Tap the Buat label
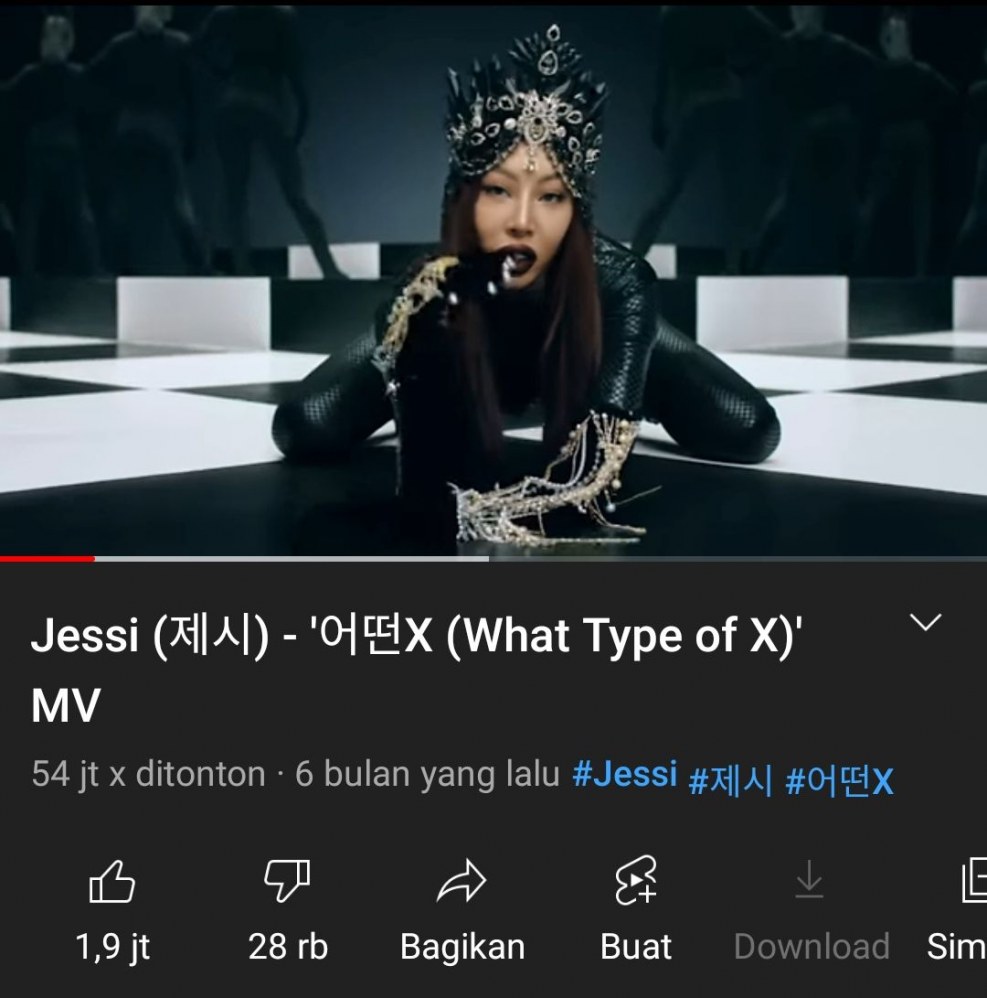The image size is (987, 998). point(636,946)
